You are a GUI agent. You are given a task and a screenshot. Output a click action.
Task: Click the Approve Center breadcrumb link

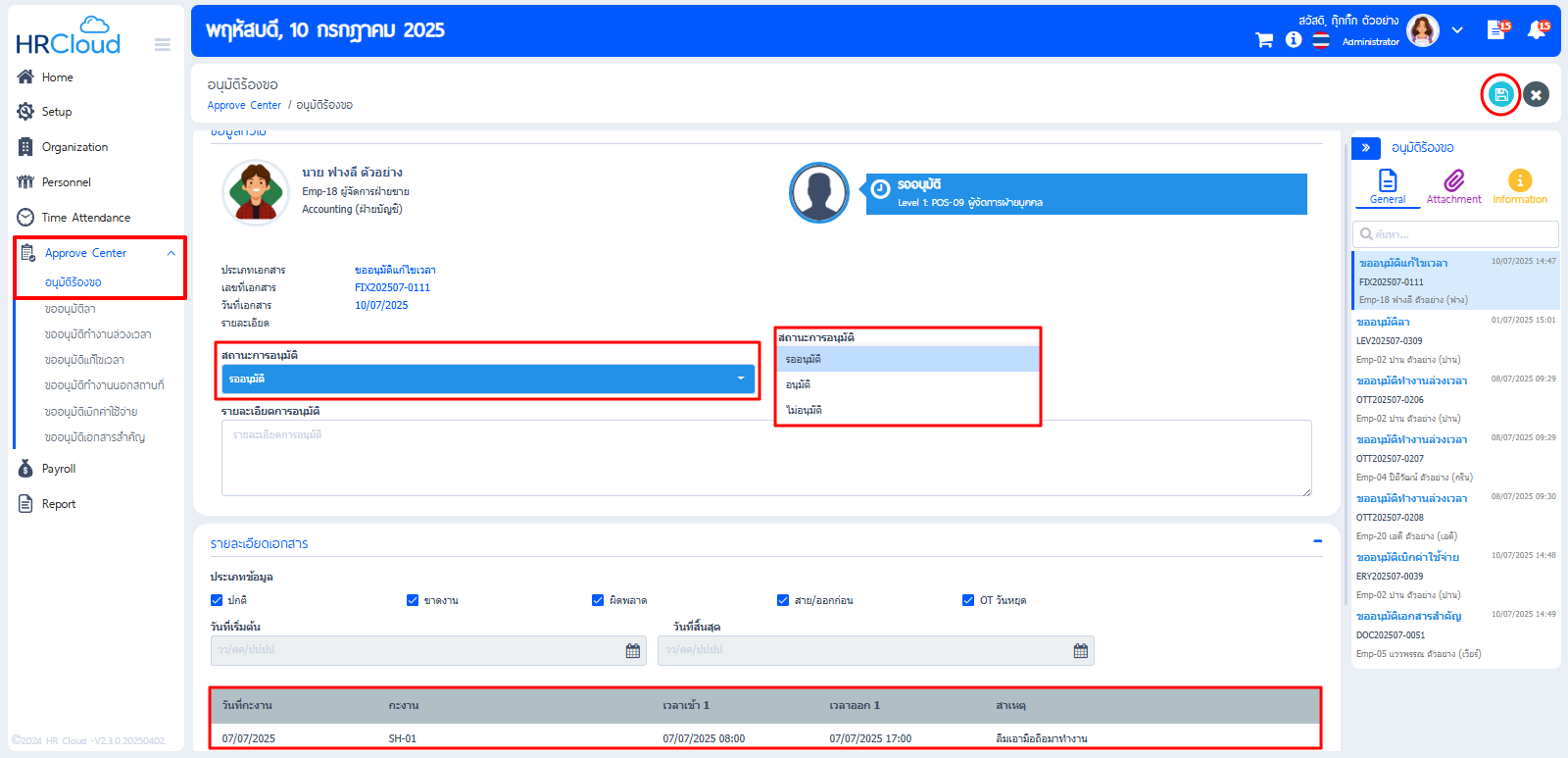coord(244,105)
